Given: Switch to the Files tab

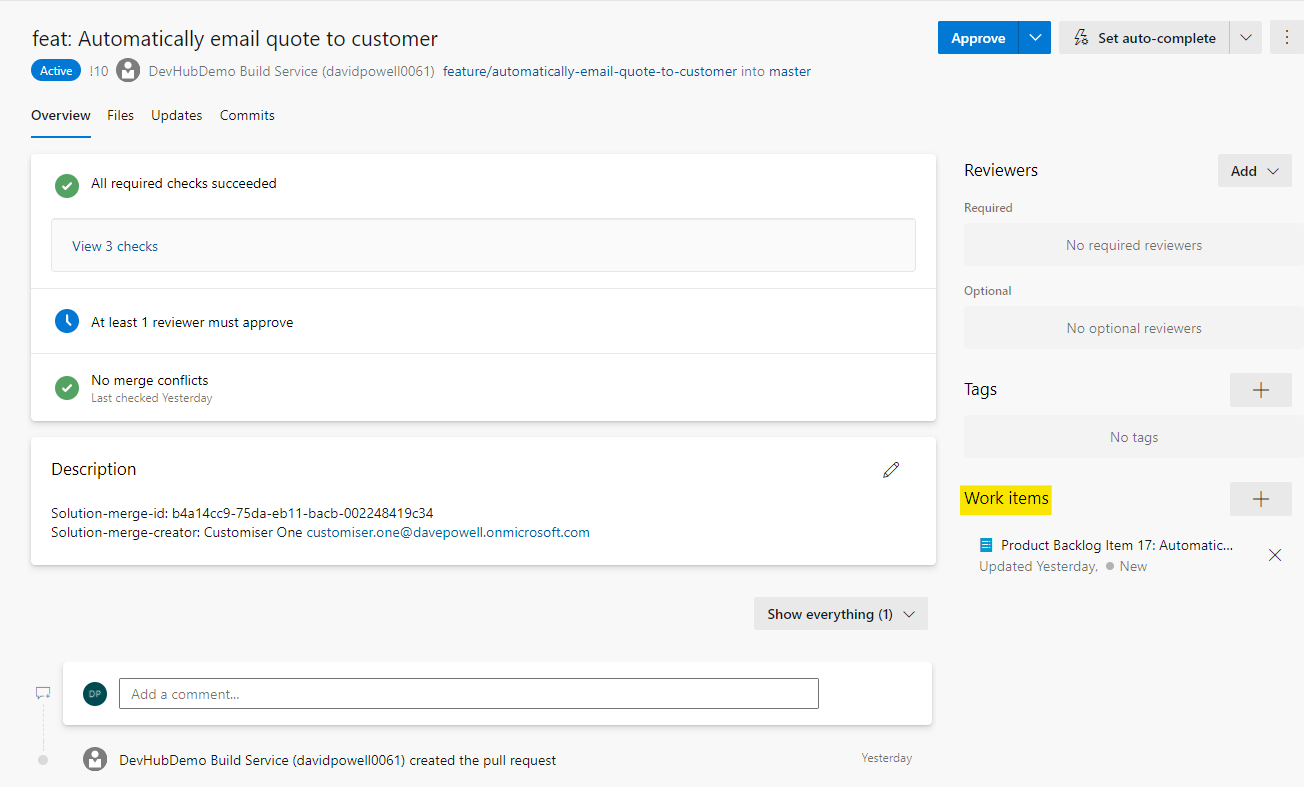Looking at the screenshot, I should click(120, 115).
